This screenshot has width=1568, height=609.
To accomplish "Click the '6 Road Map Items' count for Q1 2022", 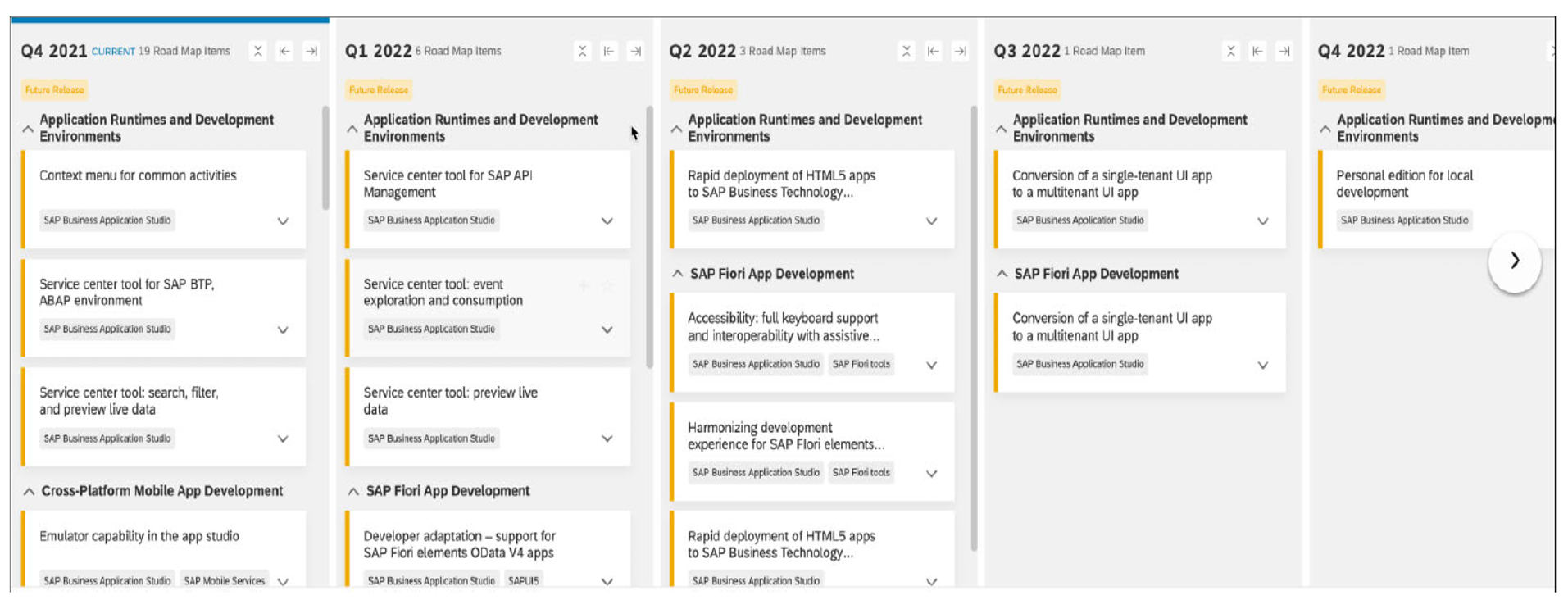I will pos(458,51).
